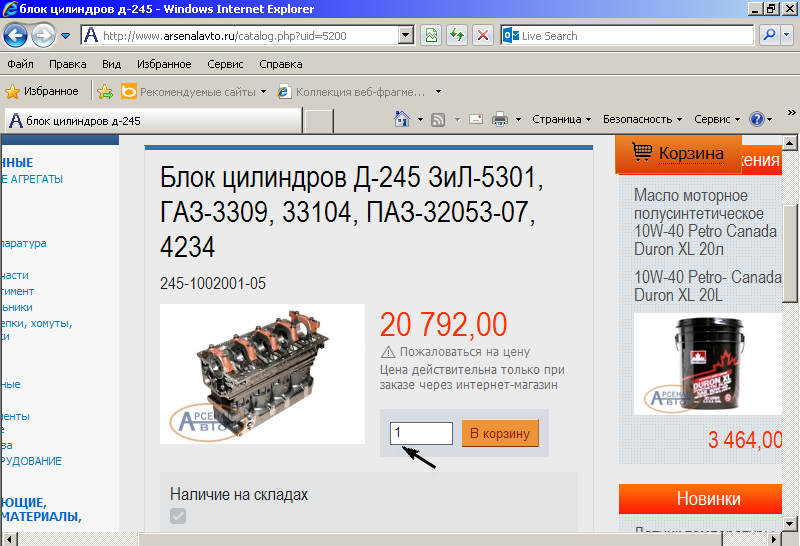Screen dimensions: 800x546
Task: Click vertical scrollbar up arrow
Action: click(790, 143)
